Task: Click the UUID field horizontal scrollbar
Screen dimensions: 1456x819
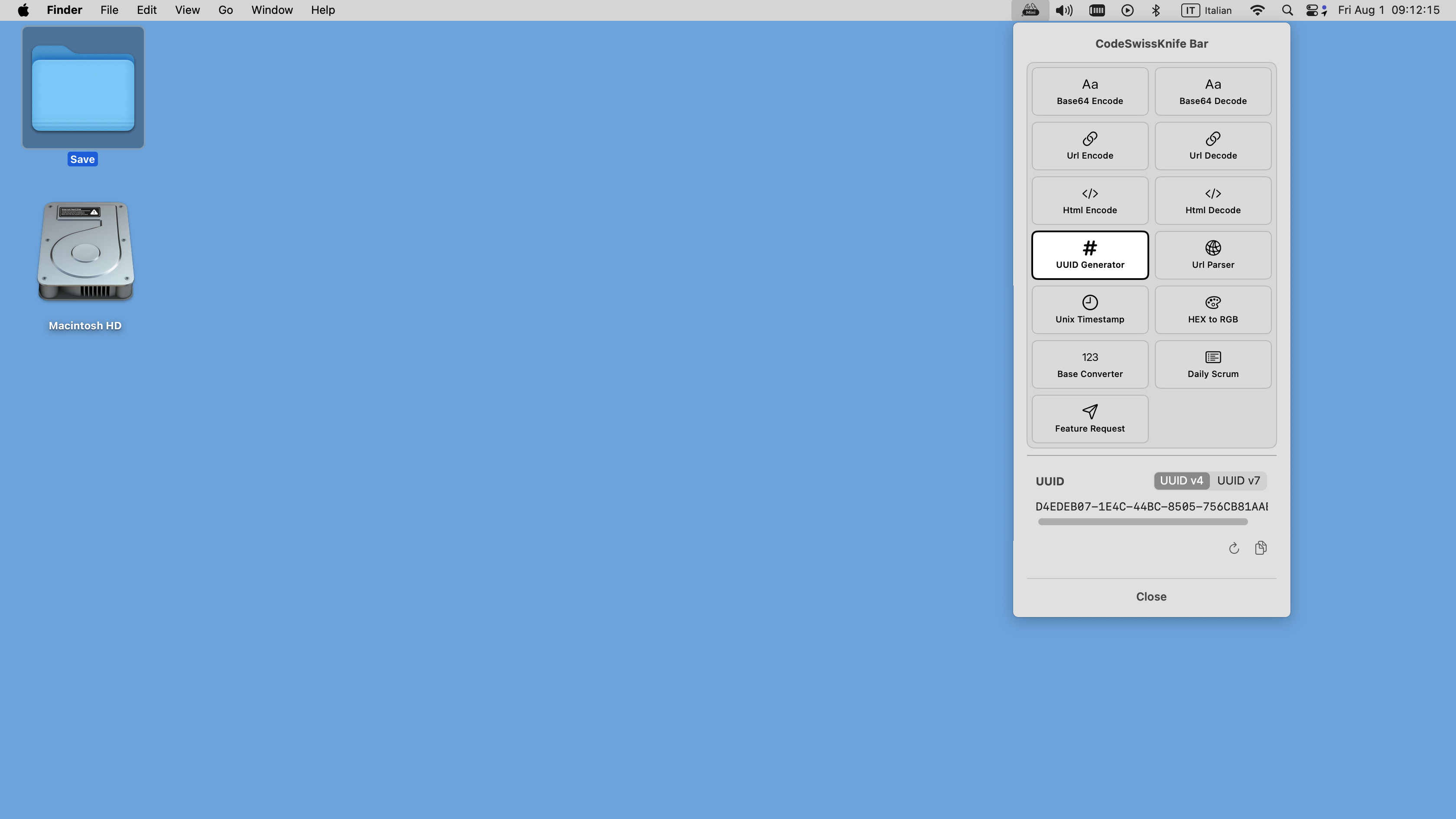Action: pos(1142,522)
